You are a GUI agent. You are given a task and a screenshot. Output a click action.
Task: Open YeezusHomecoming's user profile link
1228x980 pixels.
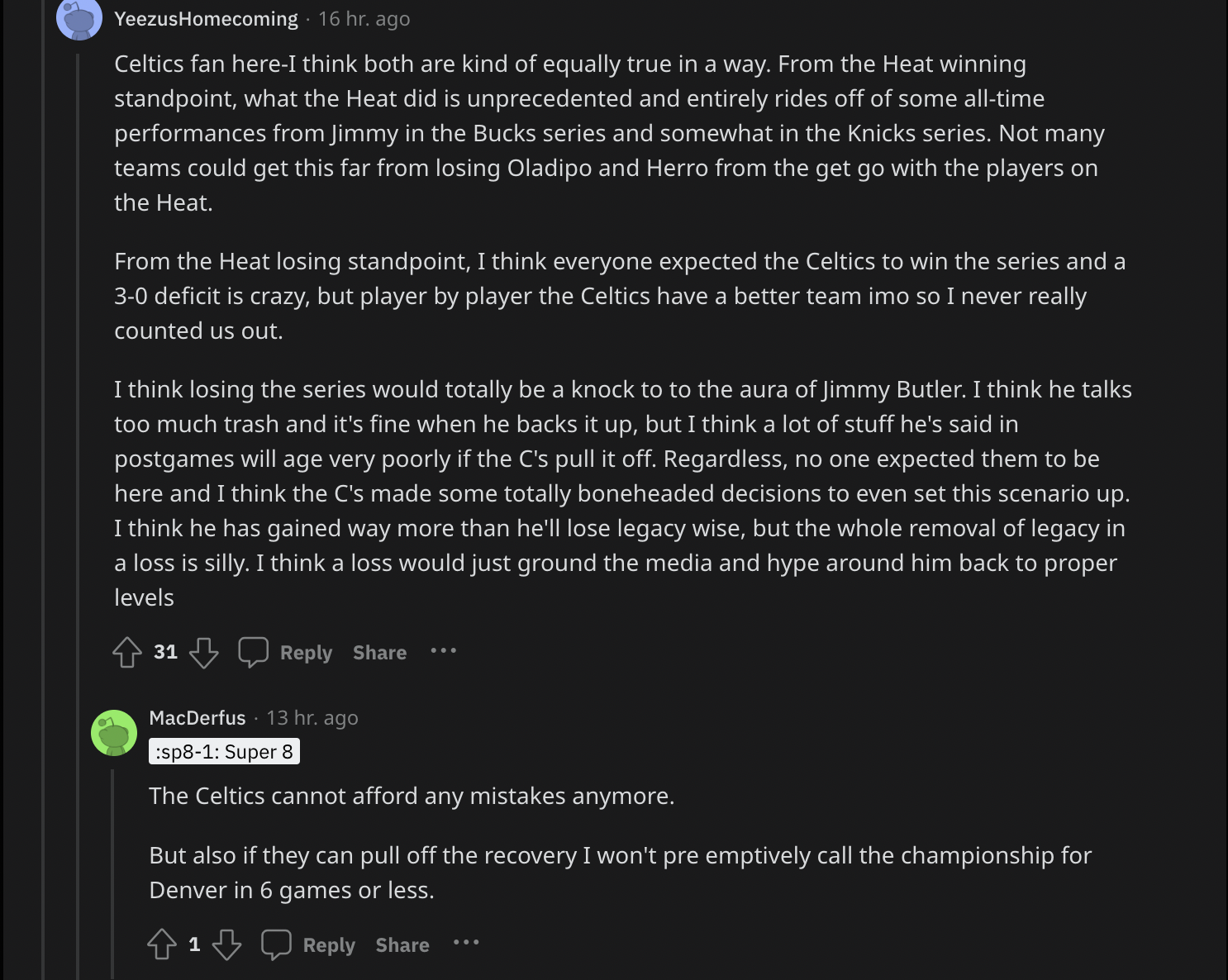206,19
